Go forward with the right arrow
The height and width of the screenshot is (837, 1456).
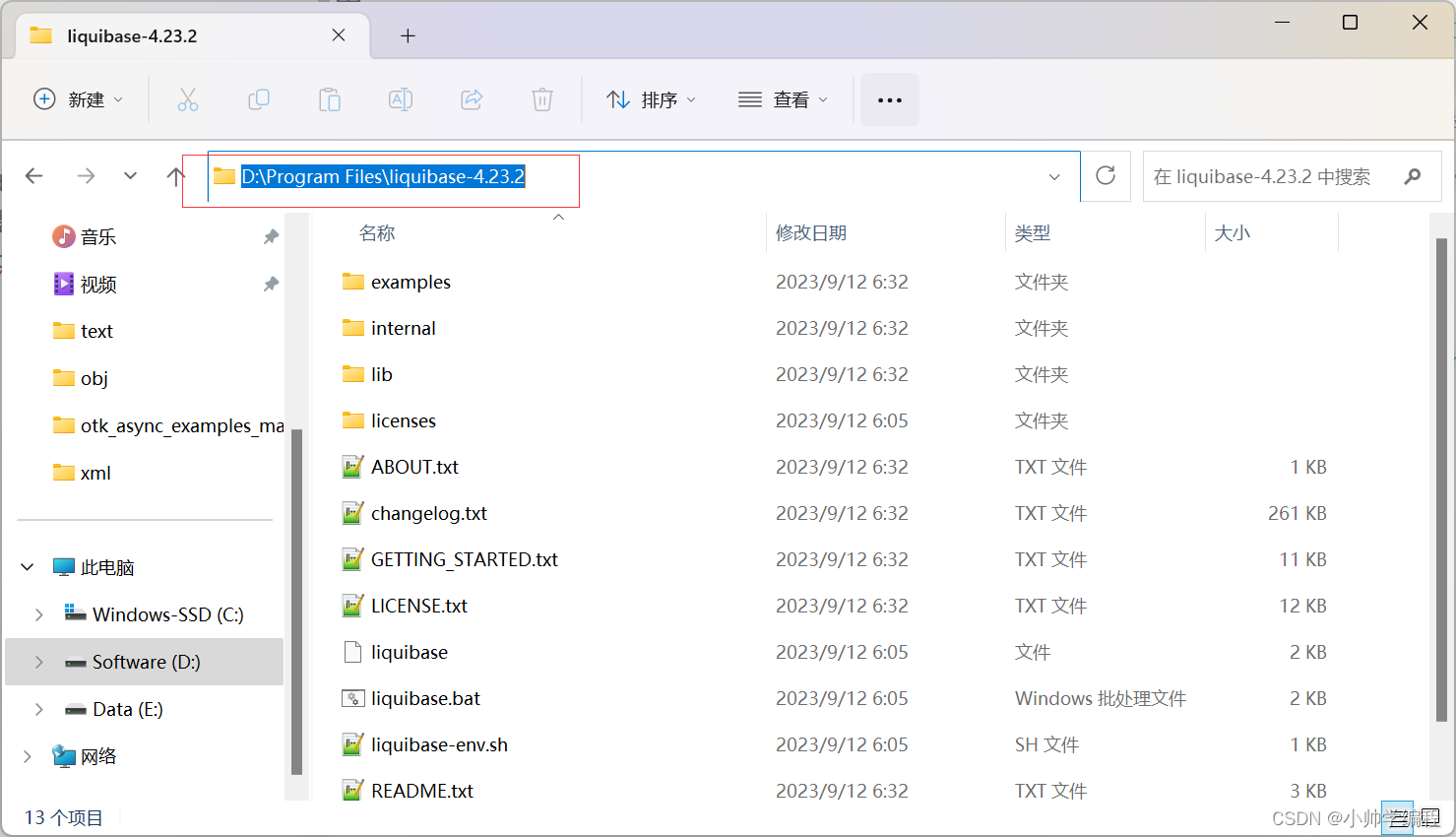(87, 176)
